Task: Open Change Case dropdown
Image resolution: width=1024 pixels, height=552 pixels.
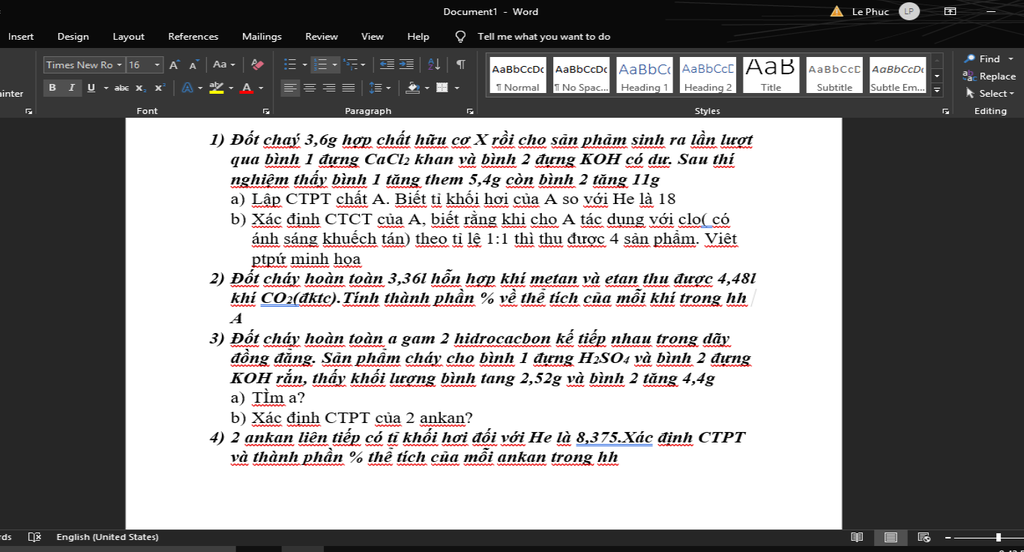Action: [x=223, y=65]
